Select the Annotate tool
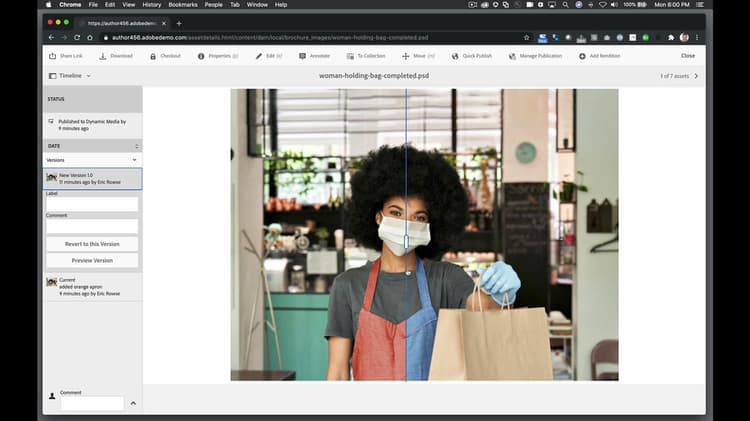750x421 pixels. pyautogui.click(x=303, y=56)
